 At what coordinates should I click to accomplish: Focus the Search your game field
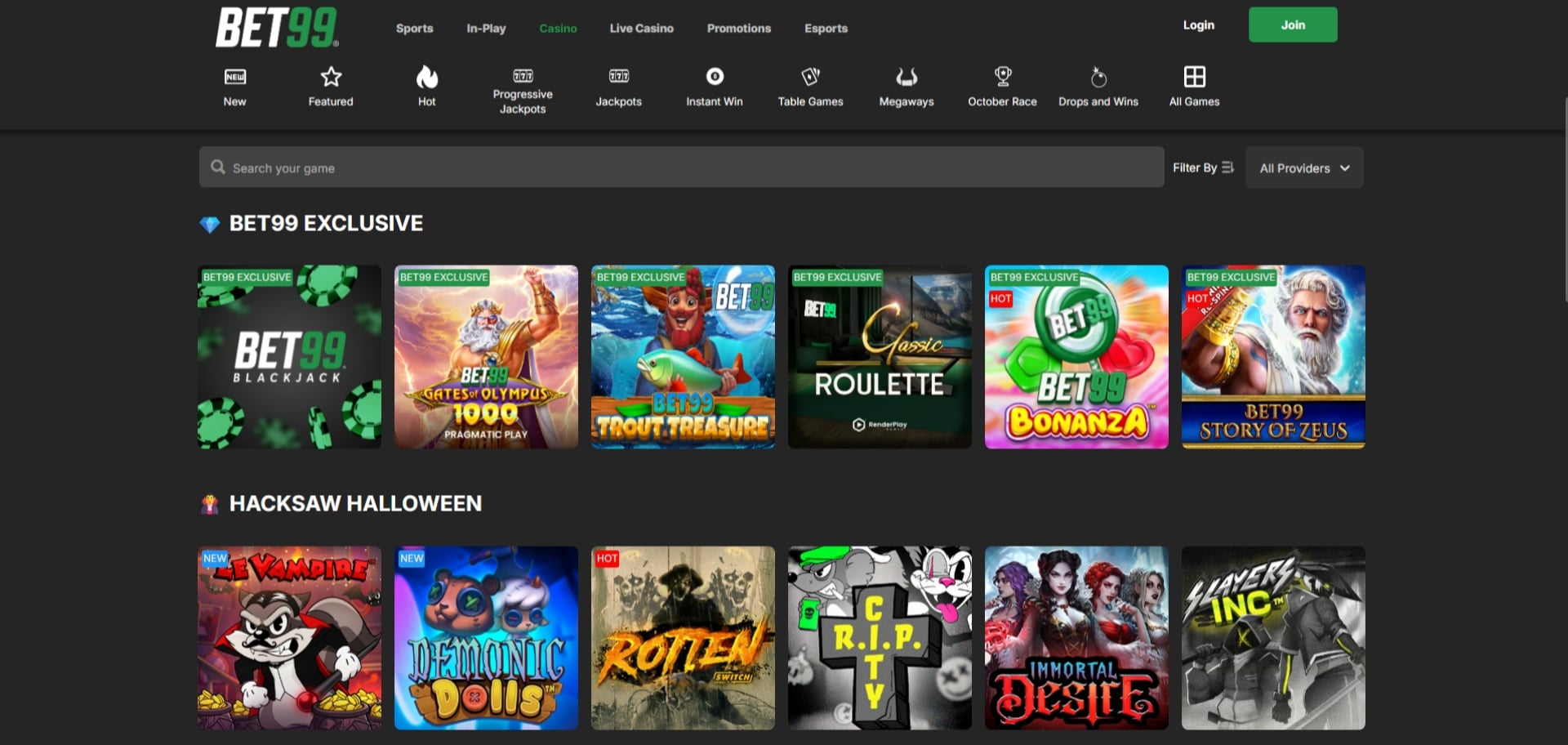pos(682,167)
